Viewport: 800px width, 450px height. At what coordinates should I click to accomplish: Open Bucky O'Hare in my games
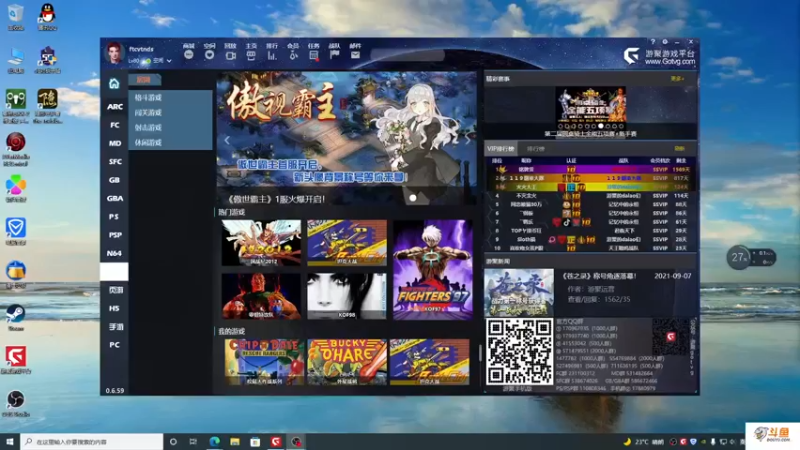pos(347,362)
